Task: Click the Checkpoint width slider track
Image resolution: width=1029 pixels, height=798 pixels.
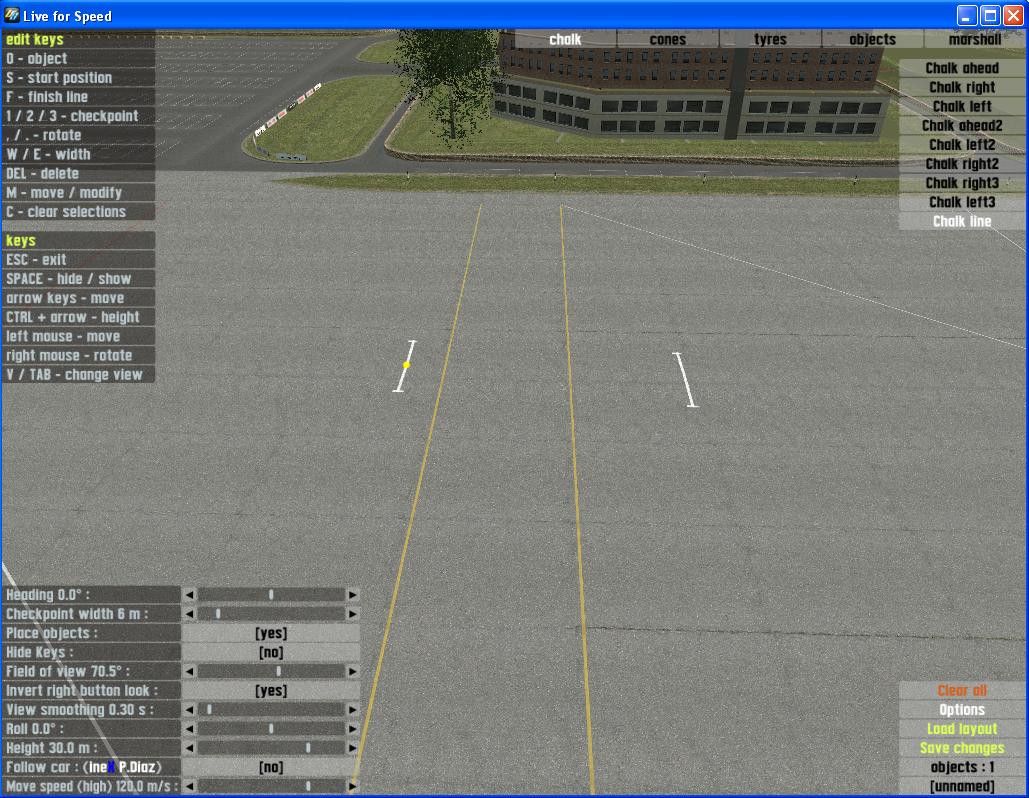Action: pyautogui.click(x=271, y=614)
